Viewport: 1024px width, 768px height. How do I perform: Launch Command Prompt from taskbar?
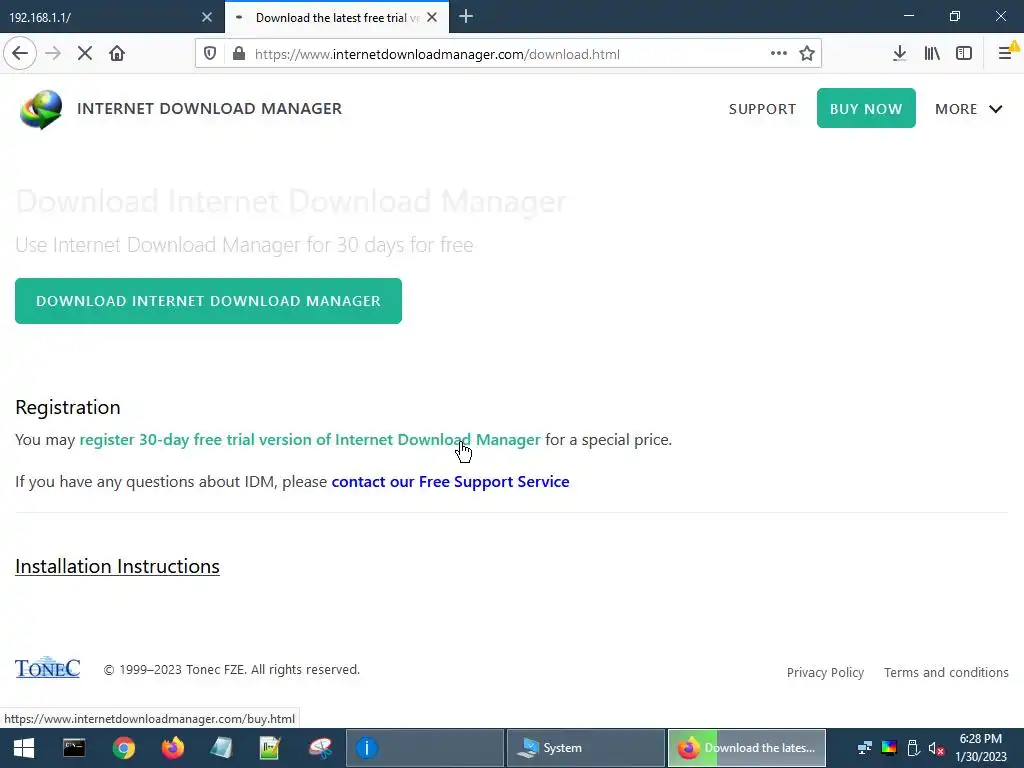[74, 748]
